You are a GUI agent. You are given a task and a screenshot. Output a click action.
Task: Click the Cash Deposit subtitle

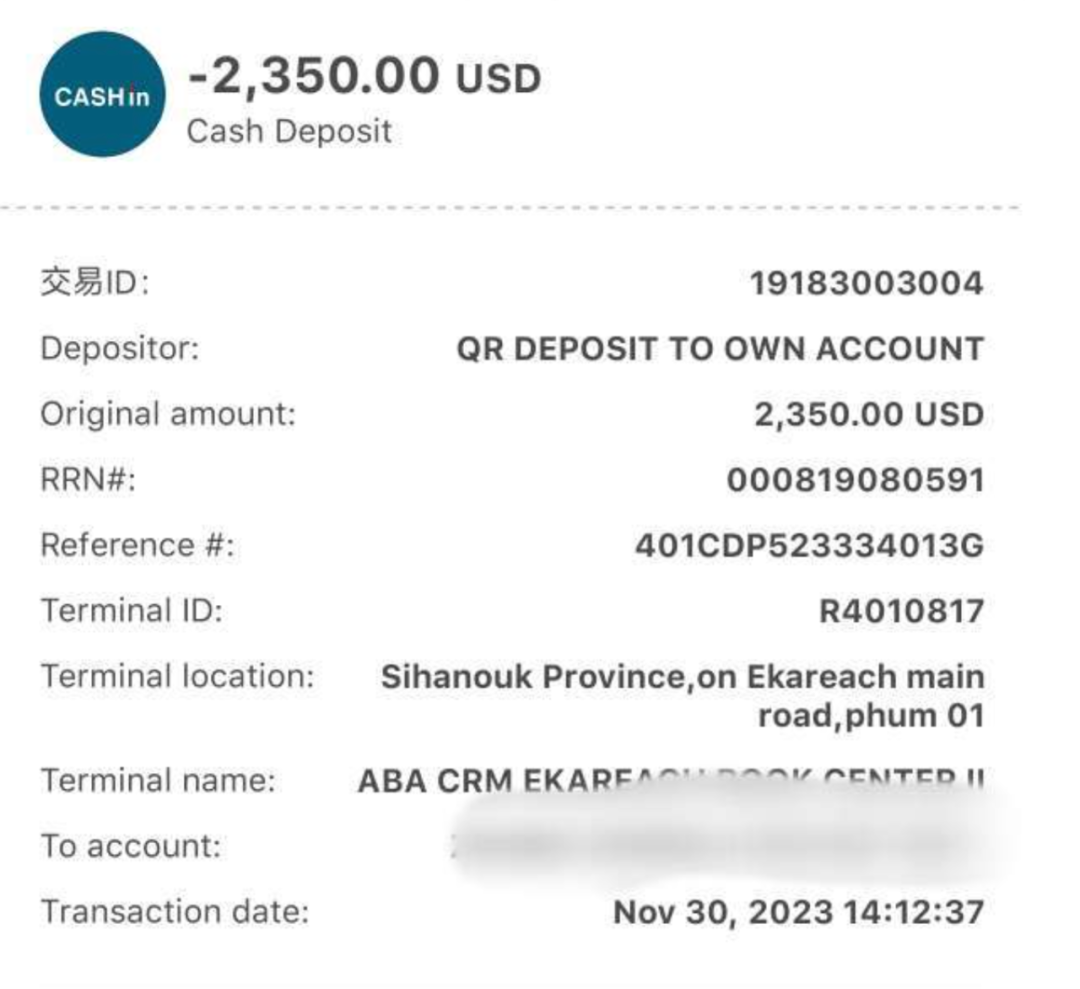(289, 131)
